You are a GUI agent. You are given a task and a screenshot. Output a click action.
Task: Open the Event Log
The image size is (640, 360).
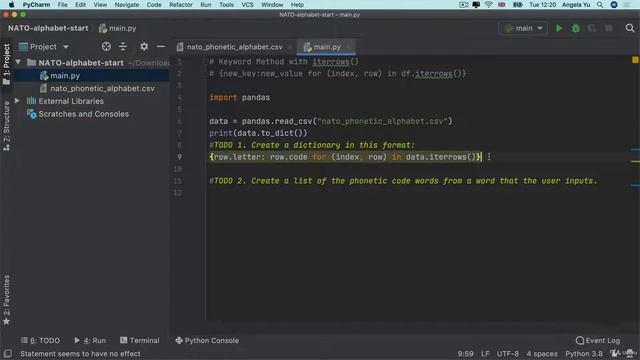point(598,340)
